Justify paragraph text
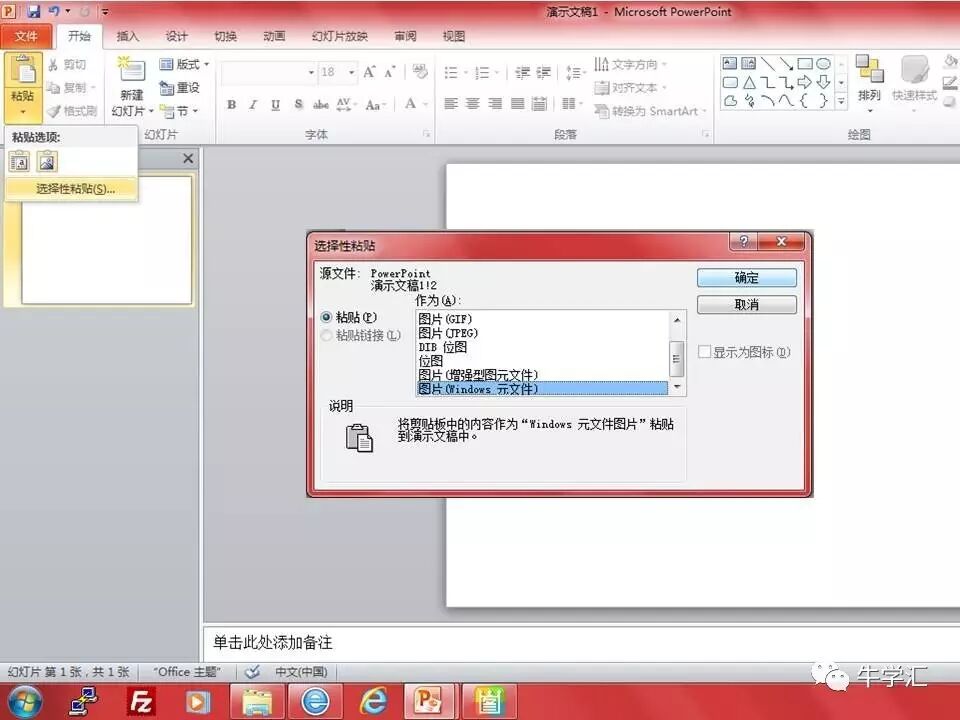 point(517,103)
